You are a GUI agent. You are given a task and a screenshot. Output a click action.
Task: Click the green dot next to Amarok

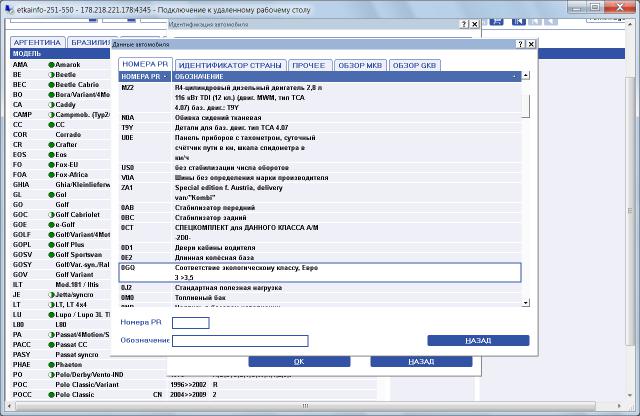tap(51, 65)
